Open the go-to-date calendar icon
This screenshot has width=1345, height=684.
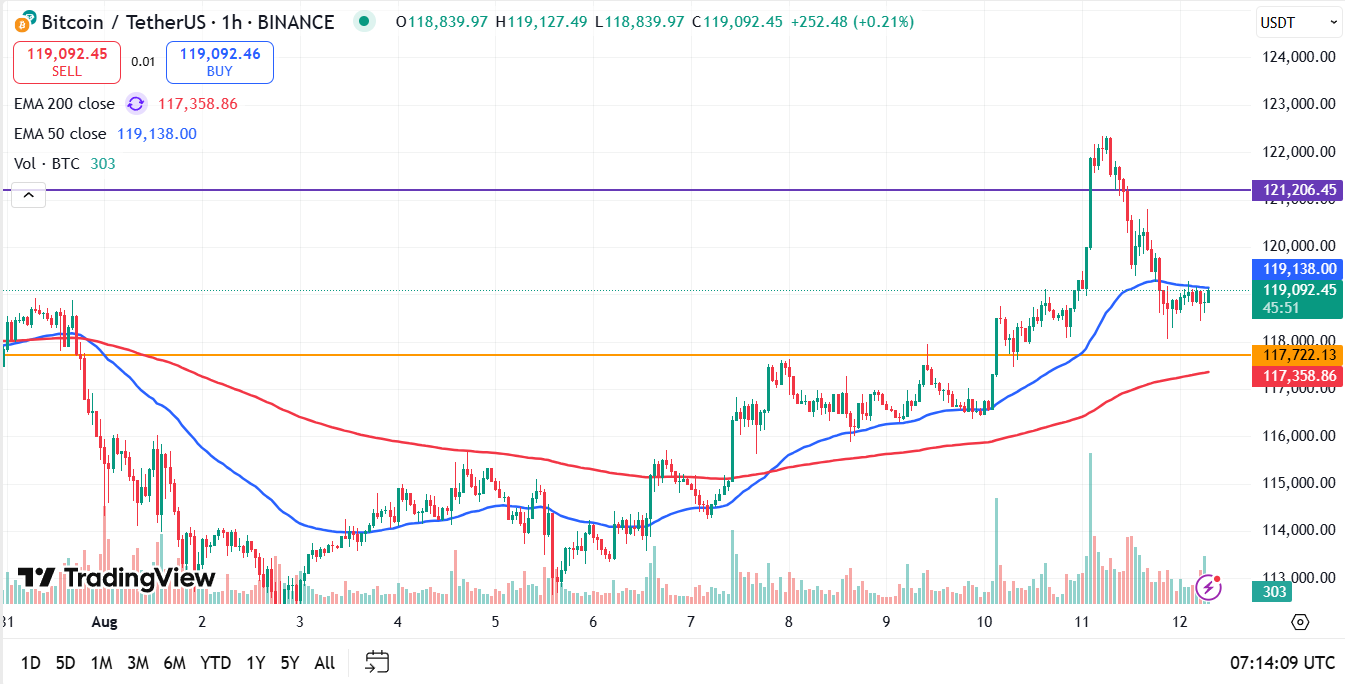pos(376,662)
